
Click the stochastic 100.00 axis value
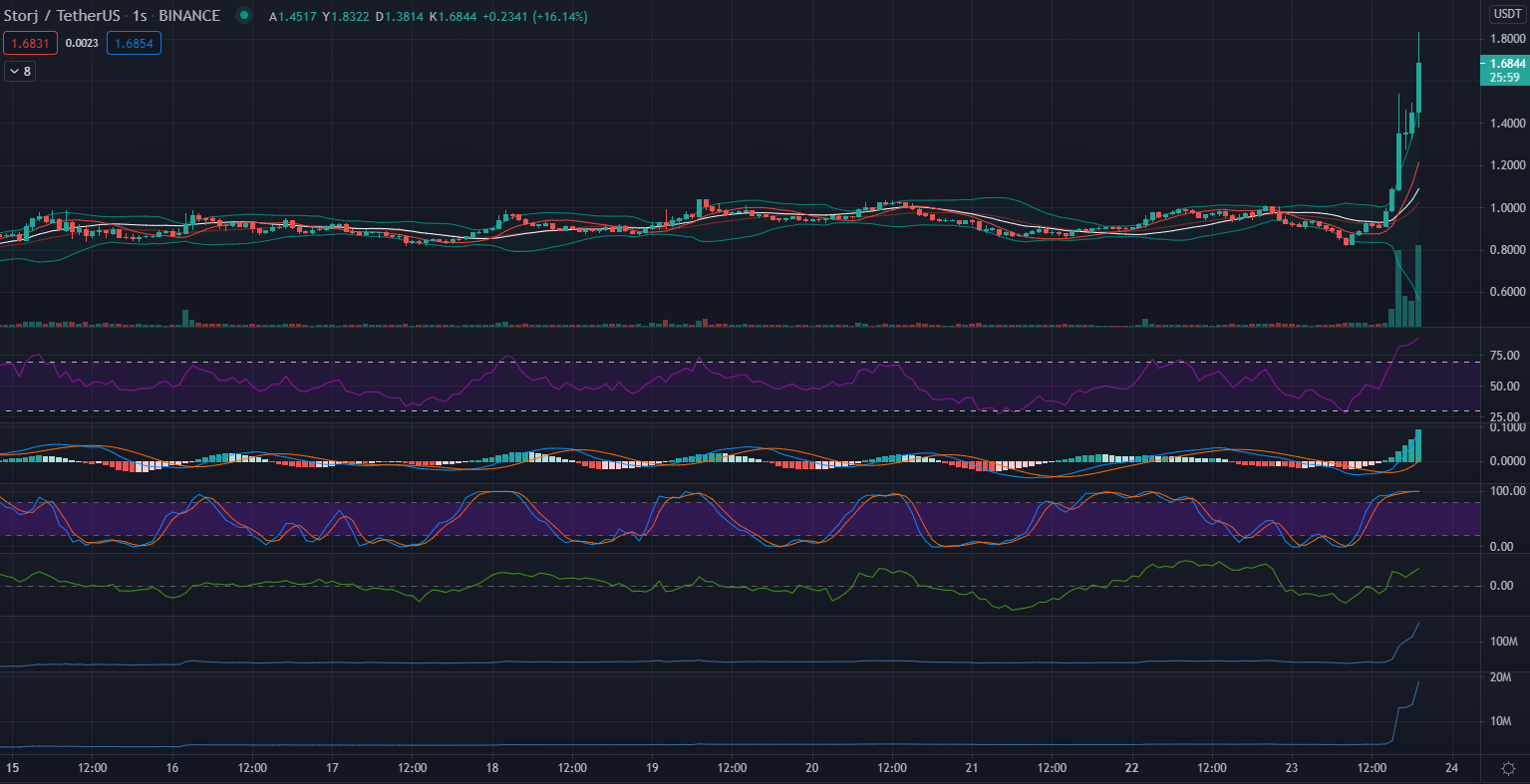click(x=1507, y=491)
